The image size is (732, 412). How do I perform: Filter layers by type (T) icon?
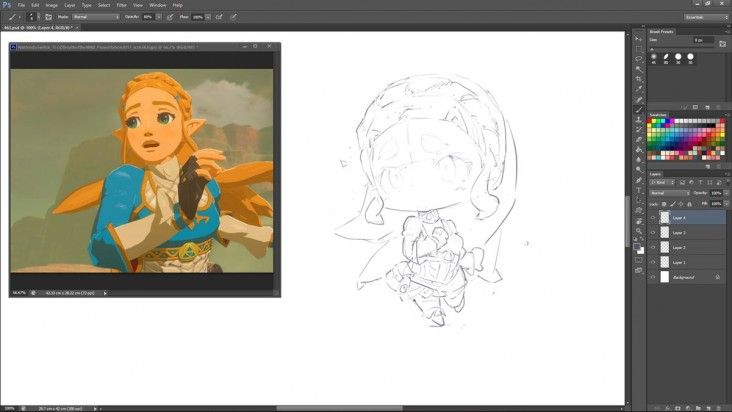pos(700,182)
